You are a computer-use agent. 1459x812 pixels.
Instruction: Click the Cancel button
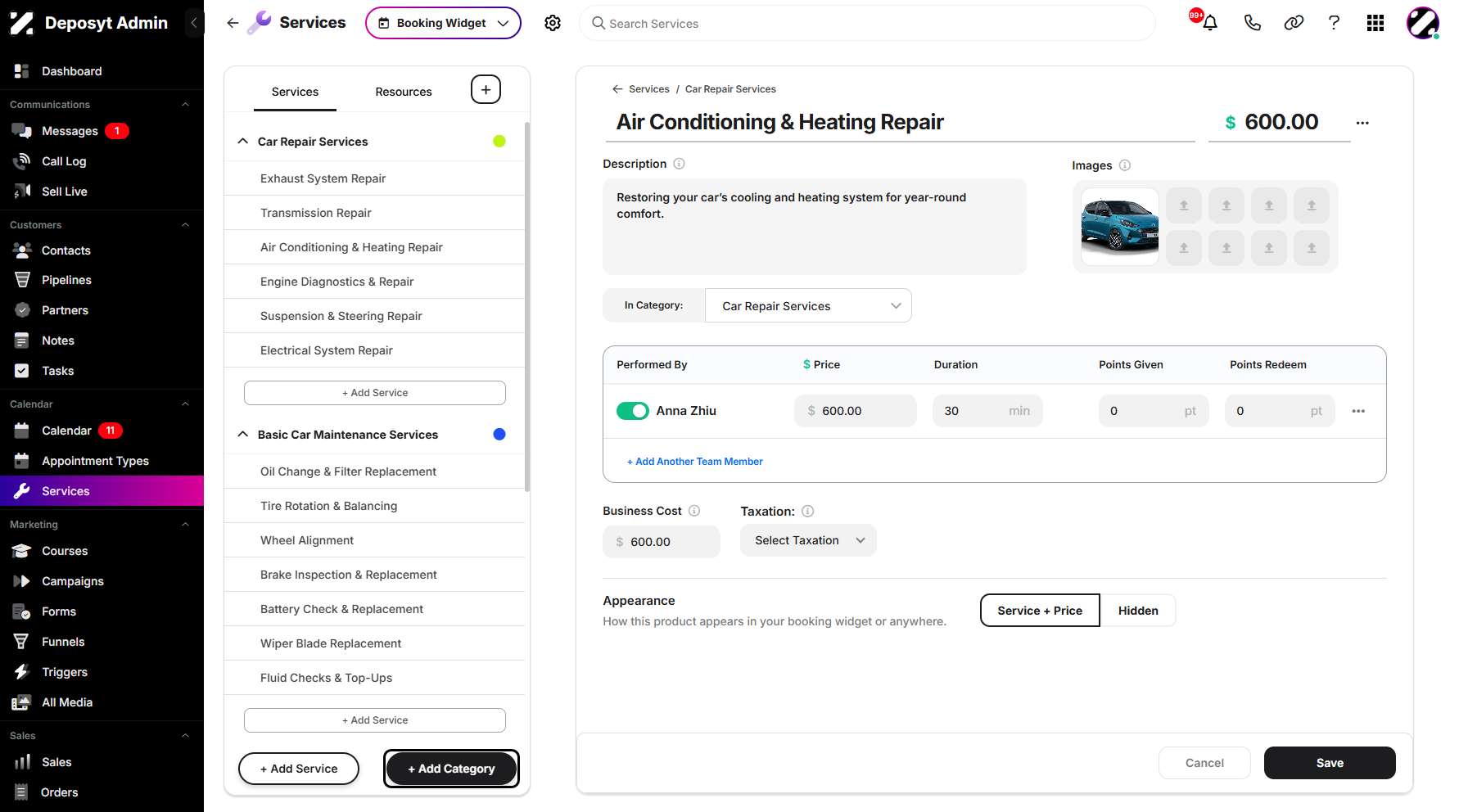pyautogui.click(x=1204, y=763)
